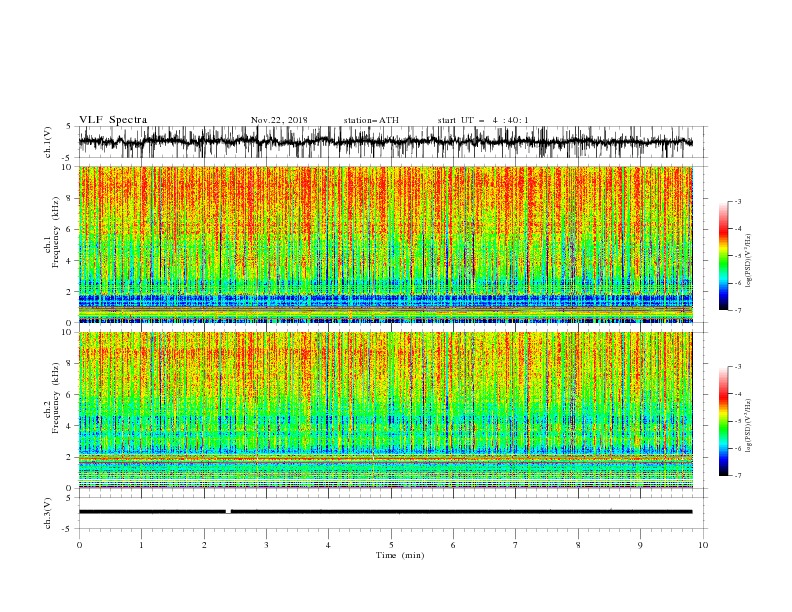792x612 pixels.
Task: Click the "-3" tick on ch.2 colorbar
Action: (x=737, y=367)
